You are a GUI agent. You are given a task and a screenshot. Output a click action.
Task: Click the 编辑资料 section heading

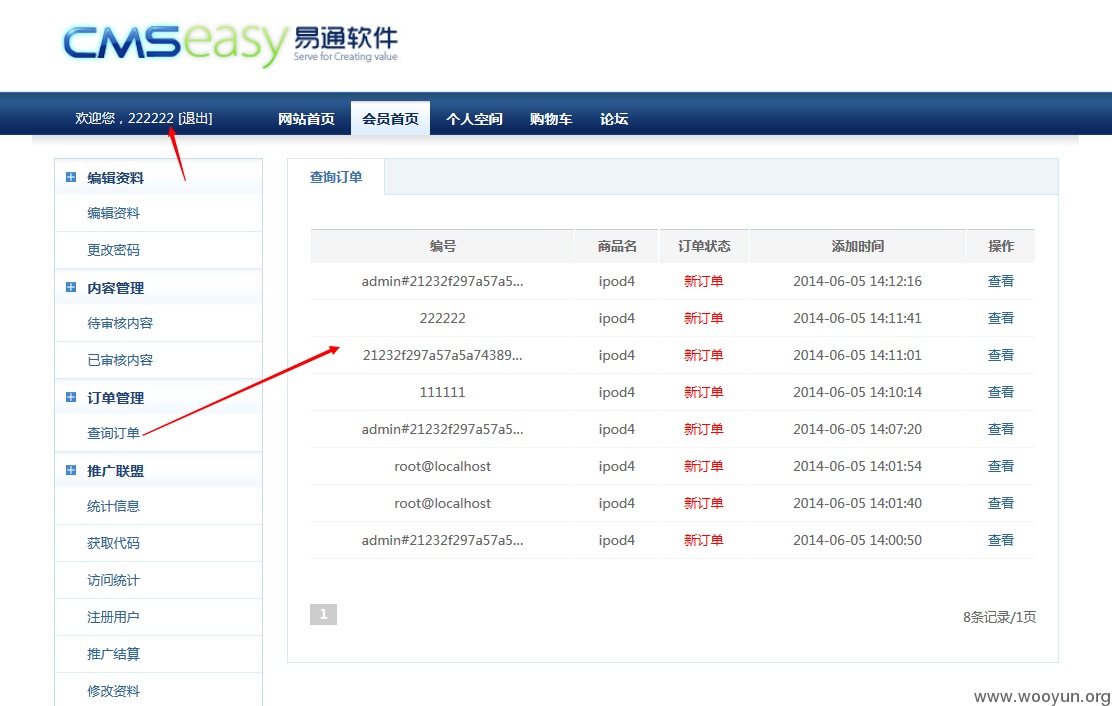coord(116,178)
